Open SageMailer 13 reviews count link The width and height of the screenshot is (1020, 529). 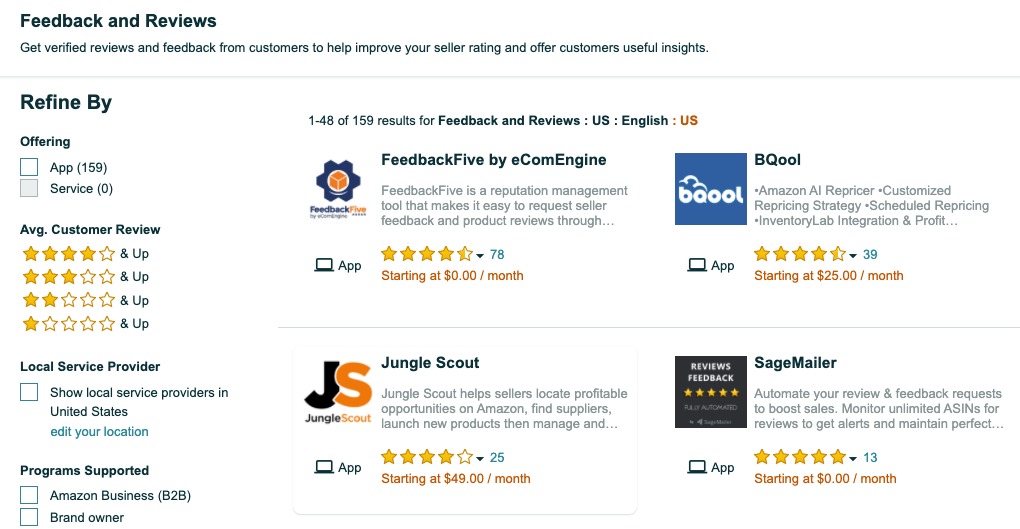870,458
